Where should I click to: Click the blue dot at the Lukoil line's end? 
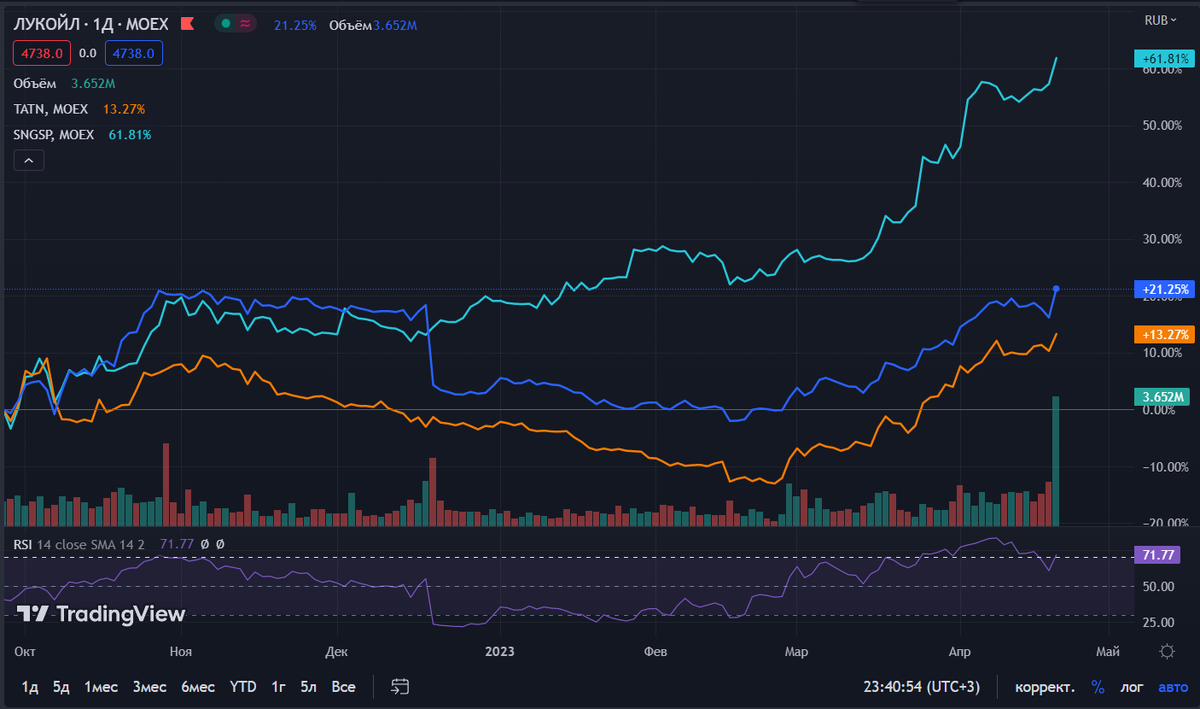[x=1056, y=289]
